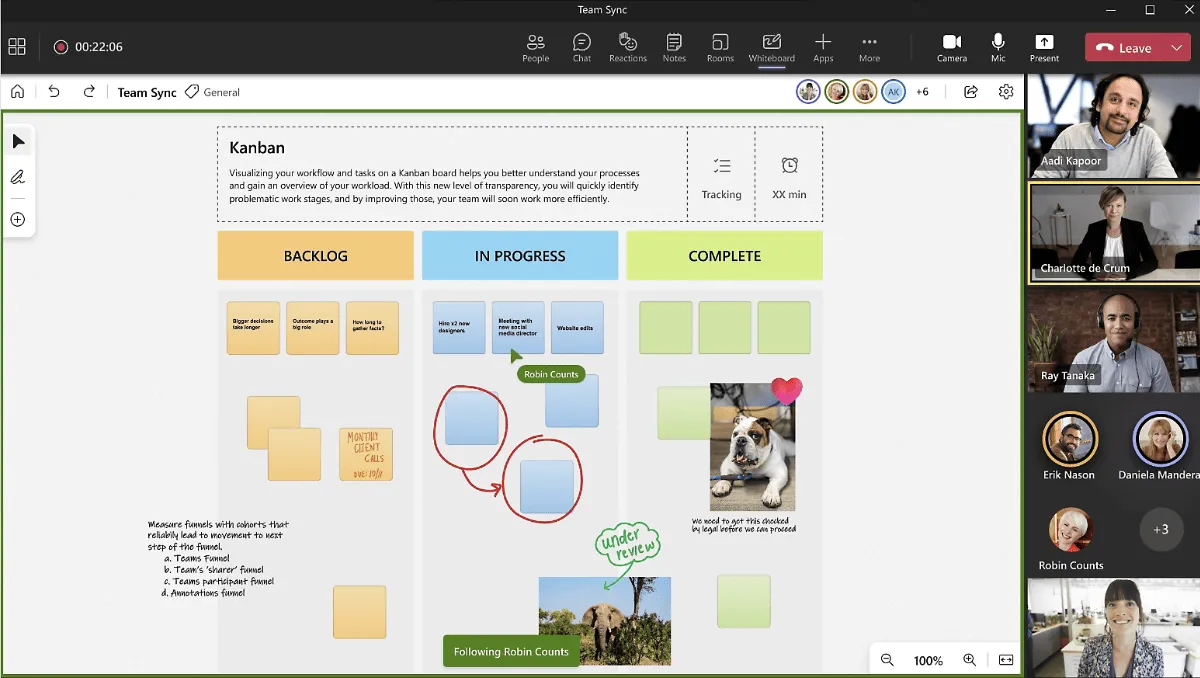Open whiteboard settings gear
This screenshot has height=678, width=1200.
1006,92
